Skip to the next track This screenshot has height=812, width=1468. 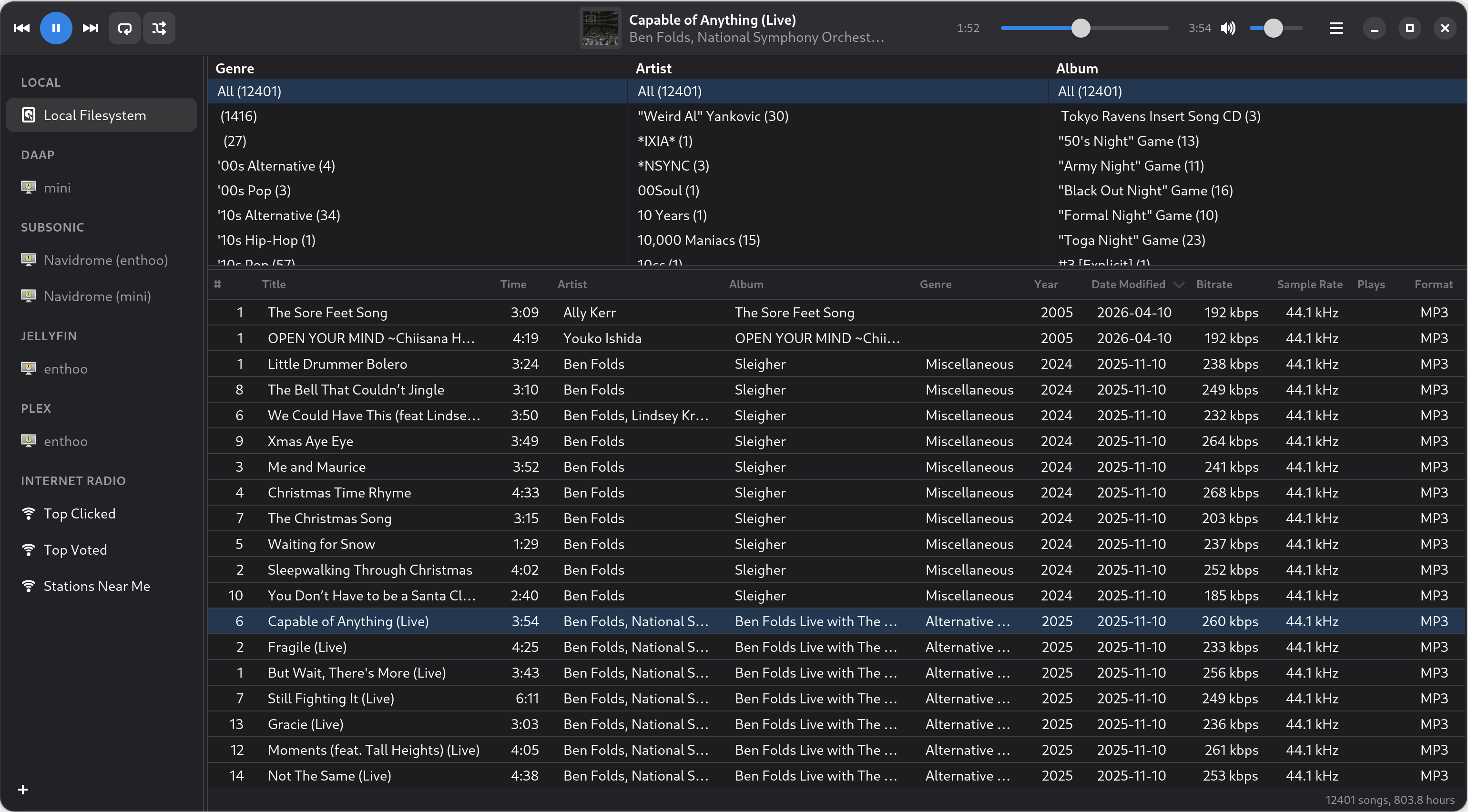[x=91, y=28]
